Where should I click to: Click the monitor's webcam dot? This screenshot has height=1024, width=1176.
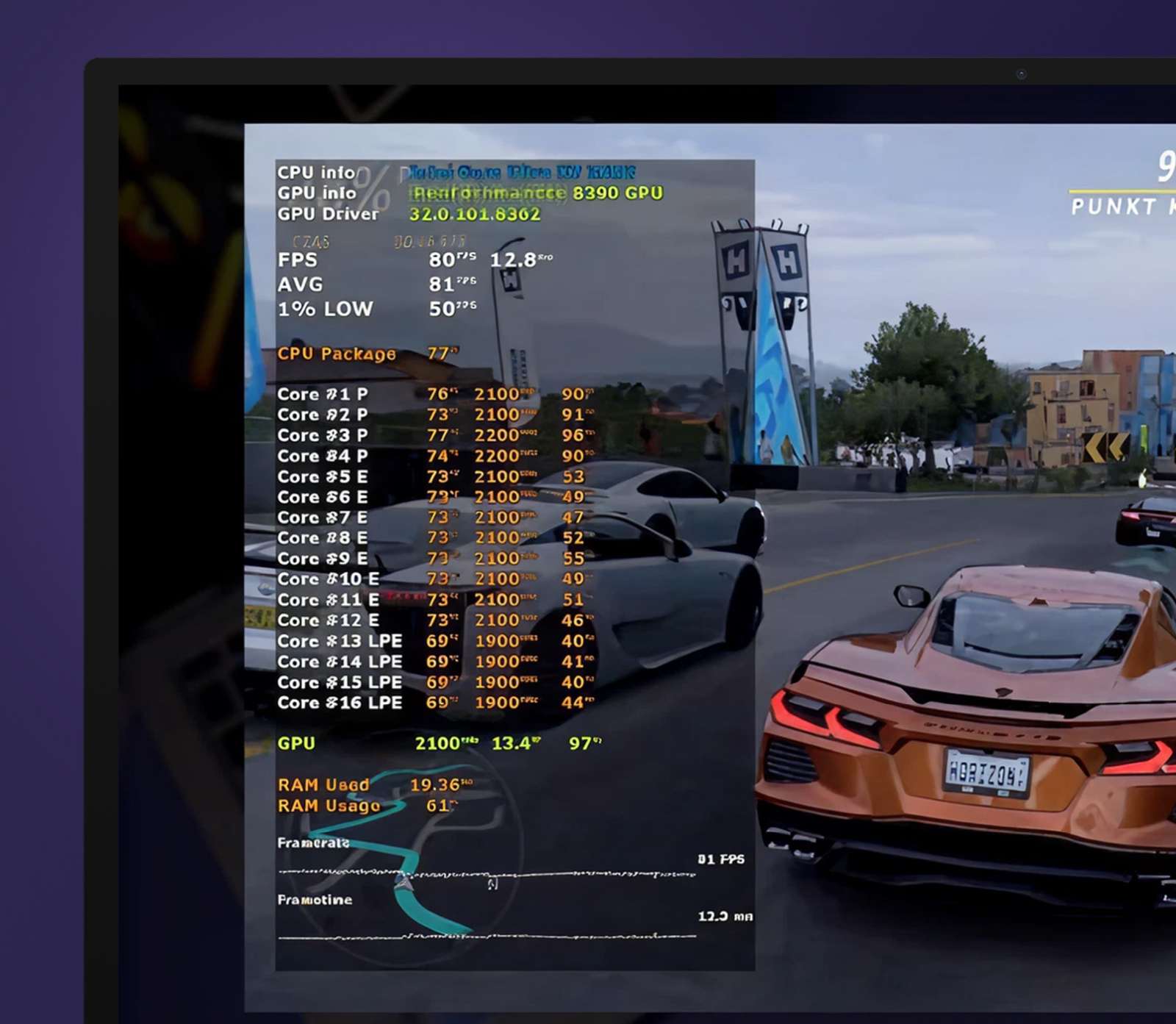1021,74
